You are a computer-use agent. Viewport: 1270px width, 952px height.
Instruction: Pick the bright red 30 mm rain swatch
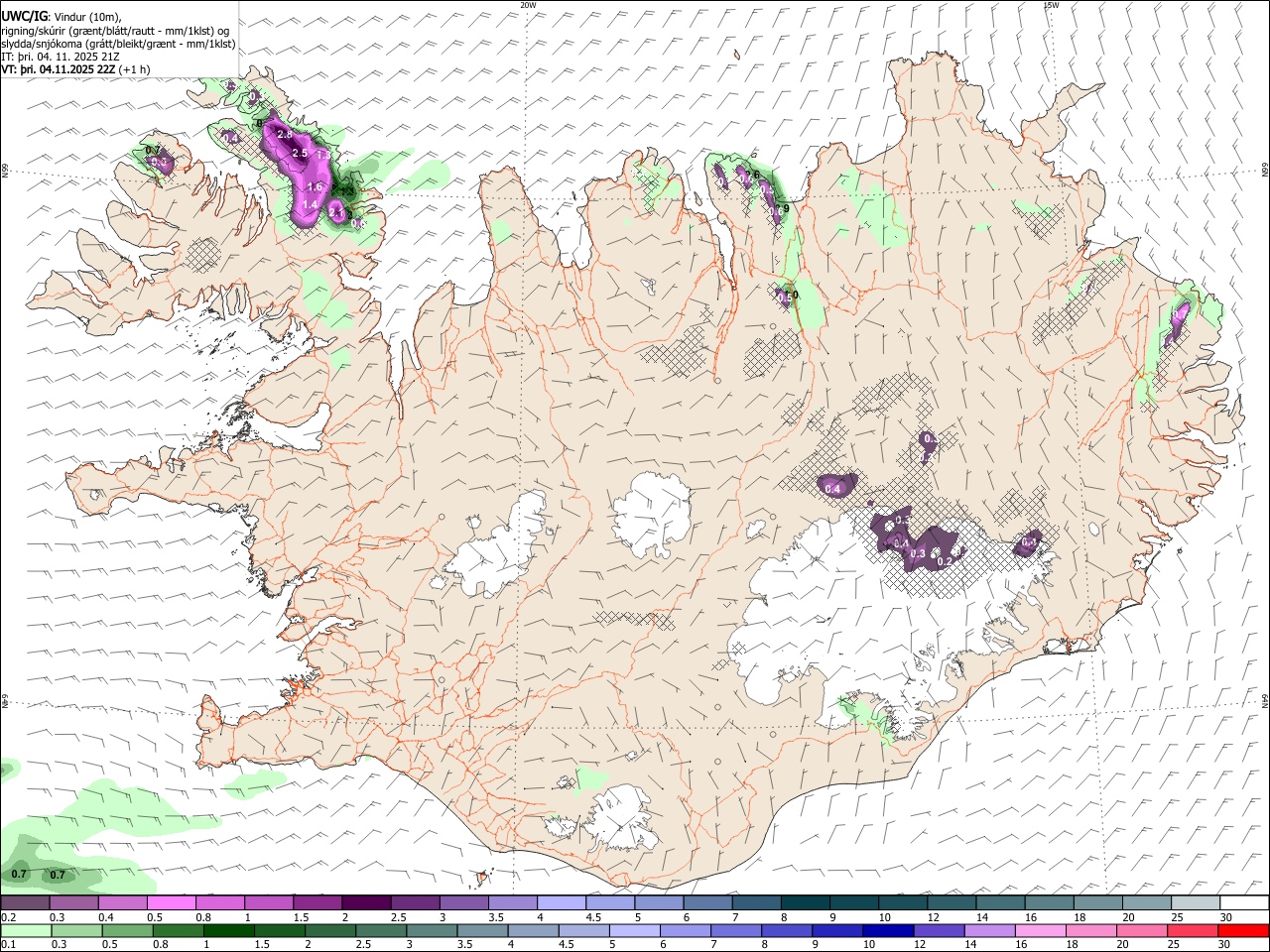pos(1244,930)
